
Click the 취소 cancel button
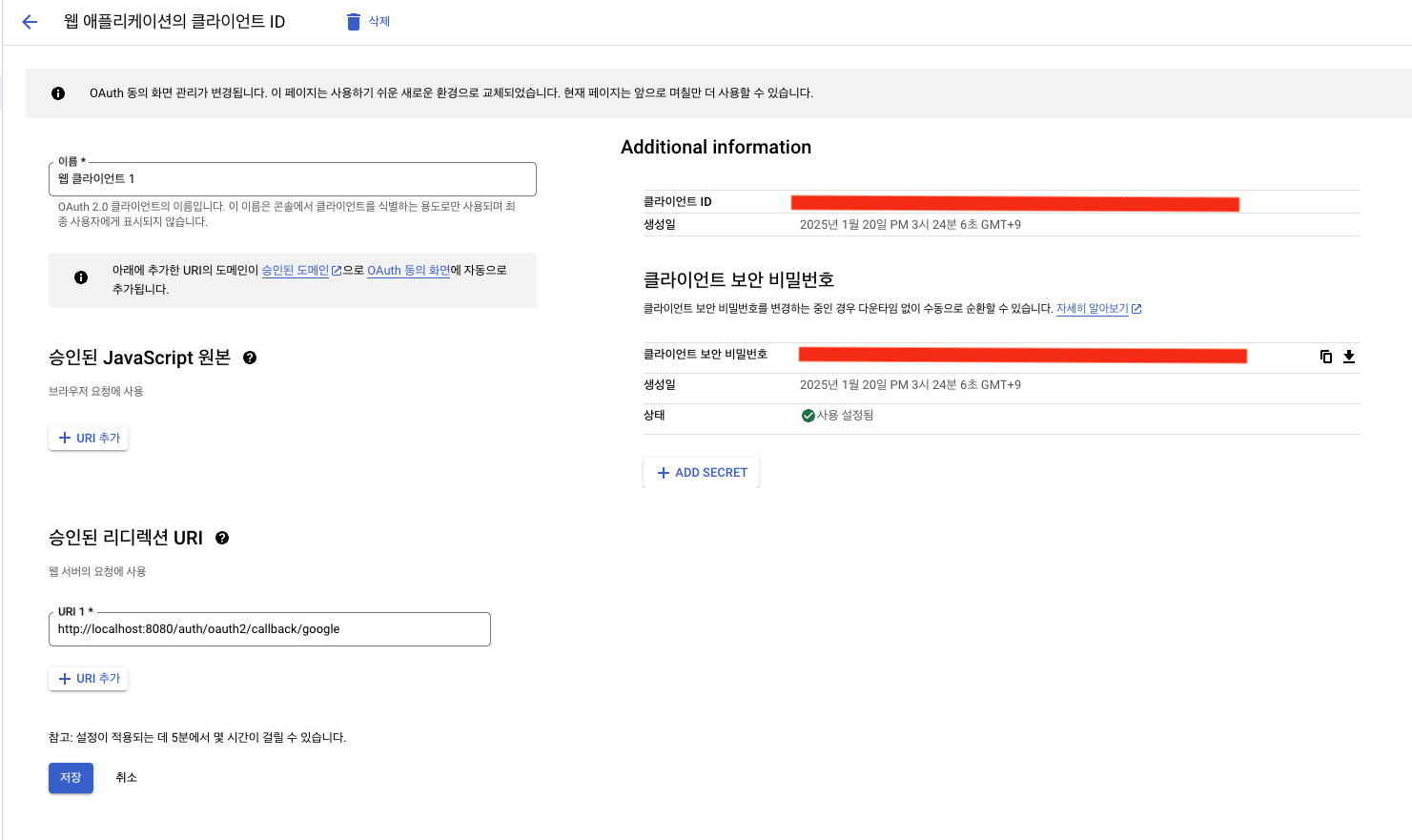coord(126,777)
